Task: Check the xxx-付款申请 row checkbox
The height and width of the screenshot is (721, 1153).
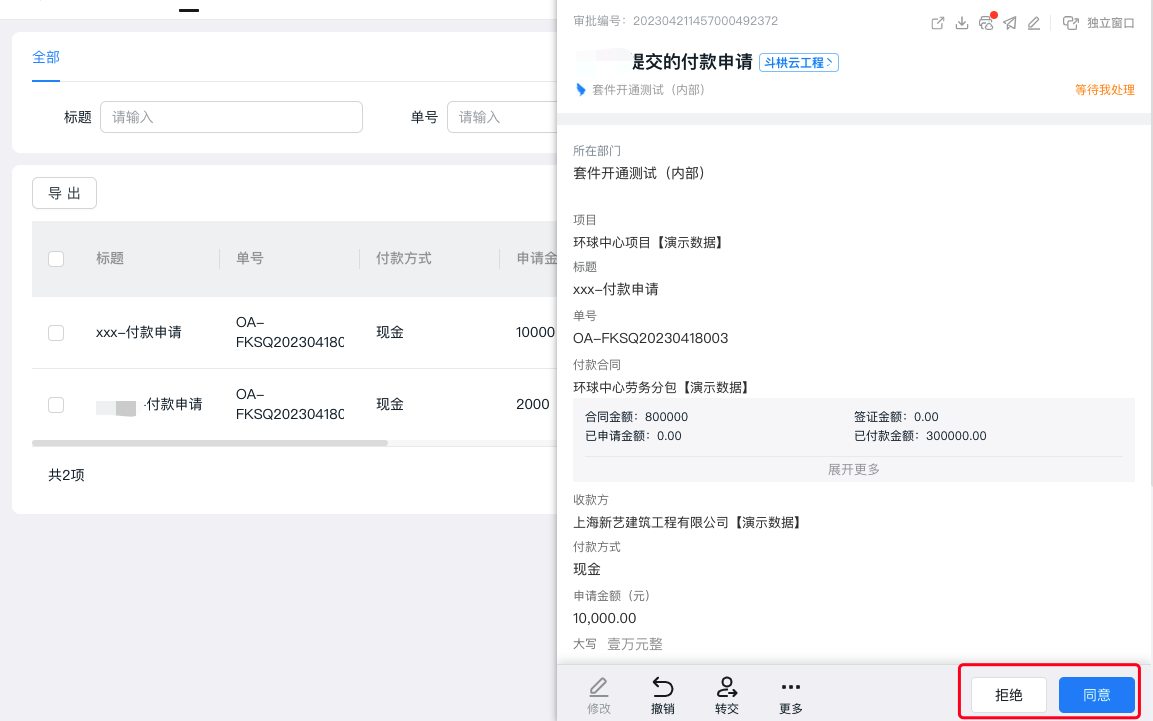Action: 56,333
